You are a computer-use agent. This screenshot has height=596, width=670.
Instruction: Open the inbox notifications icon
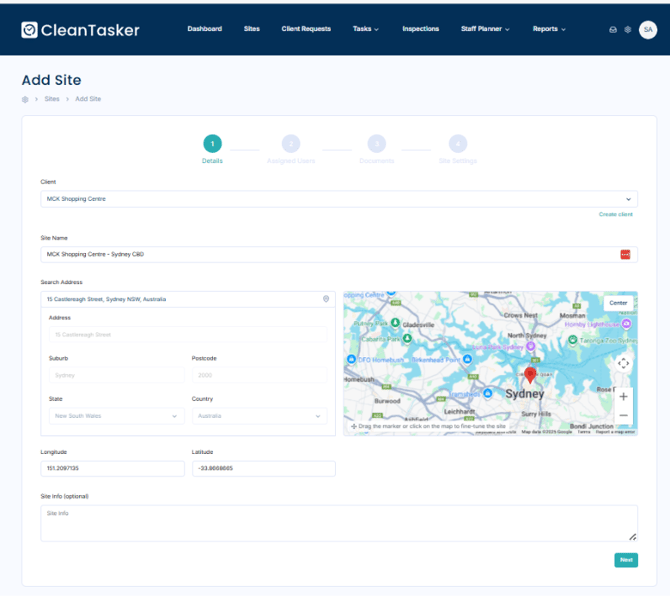(613, 30)
